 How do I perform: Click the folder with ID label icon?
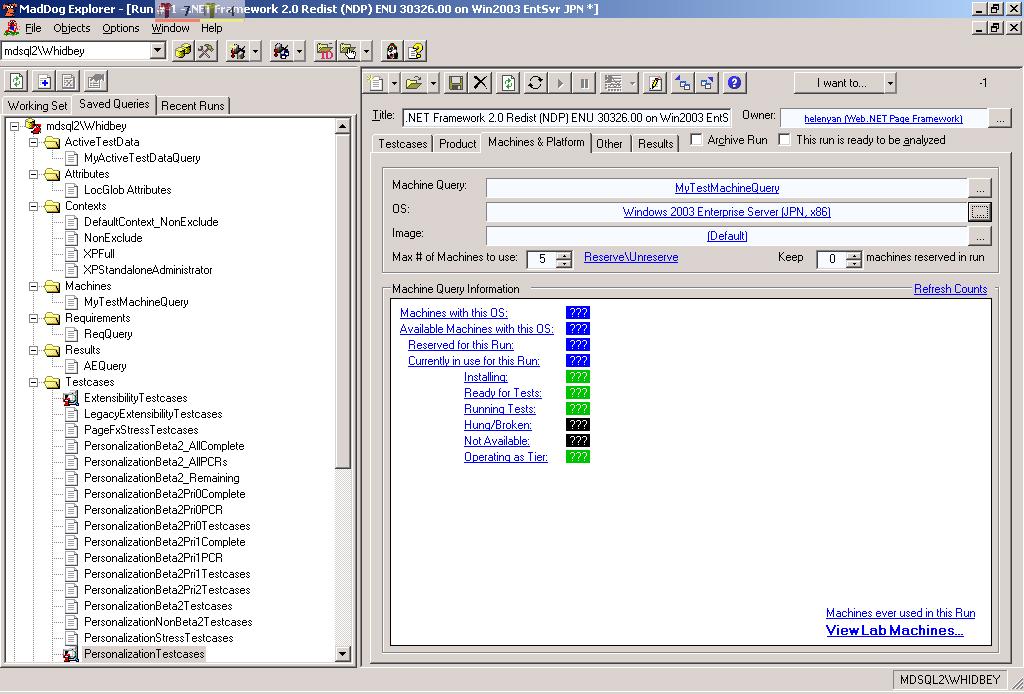click(325, 51)
